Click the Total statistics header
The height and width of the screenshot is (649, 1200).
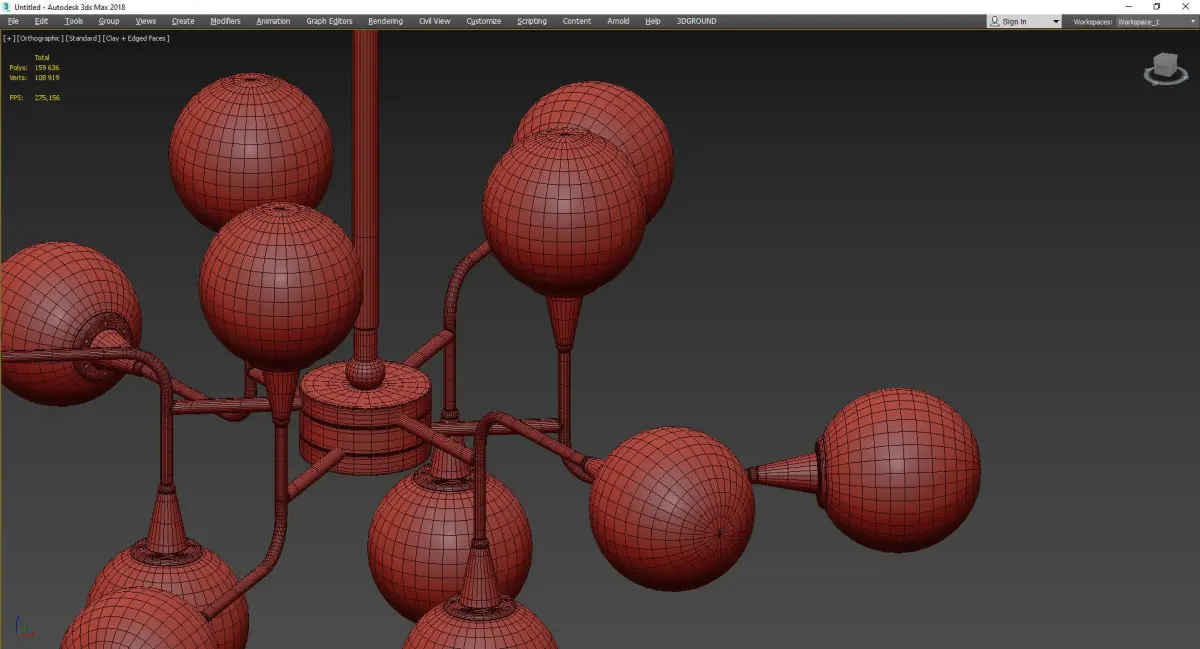tap(42, 58)
